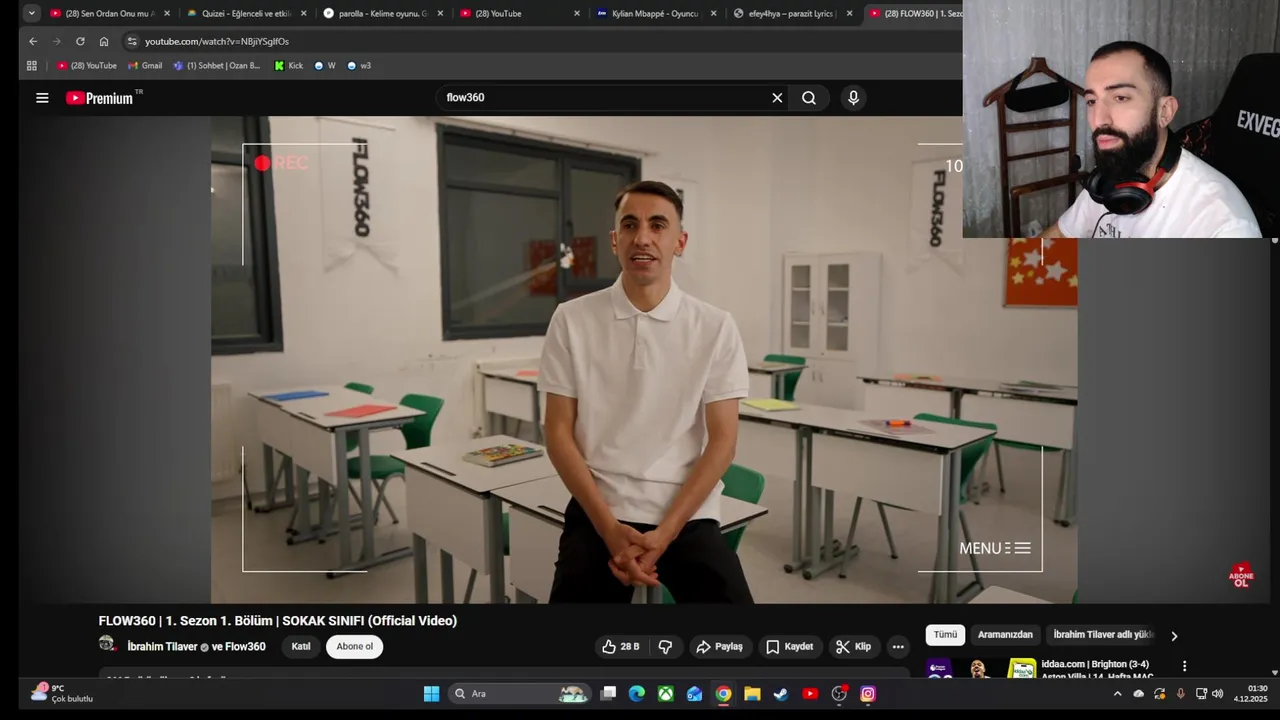The image size is (1280, 720).
Task: Open File Explorer from the taskbar
Action: (752, 694)
